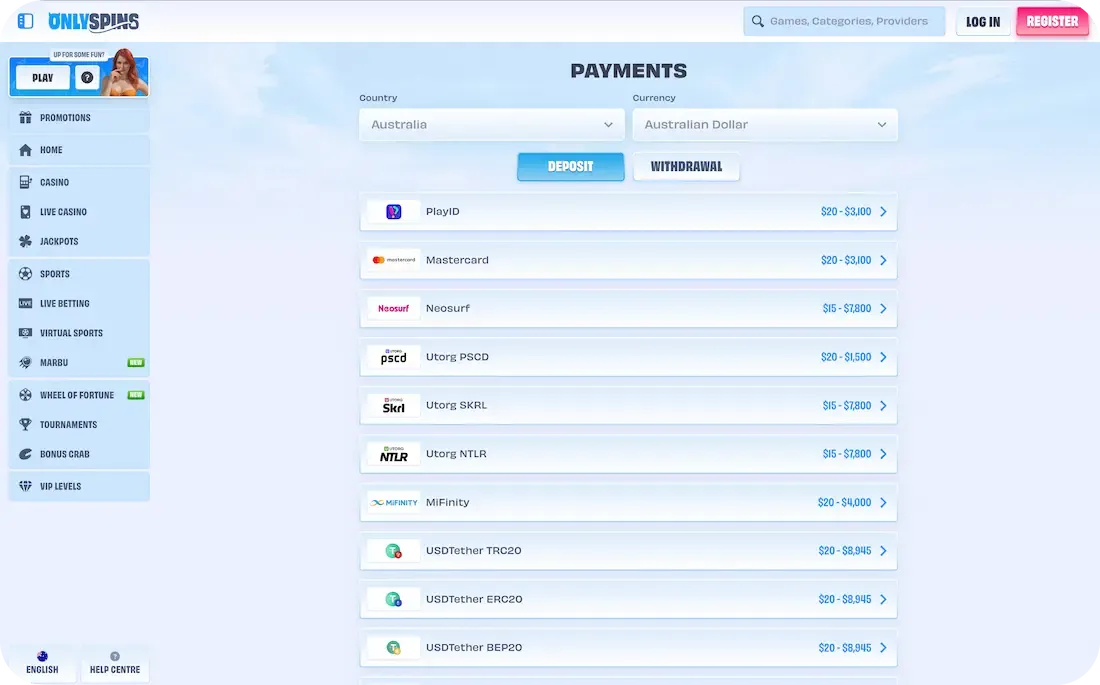Click the Live Betting icon
The image size is (1100, 685).
(x=25, y=303)
